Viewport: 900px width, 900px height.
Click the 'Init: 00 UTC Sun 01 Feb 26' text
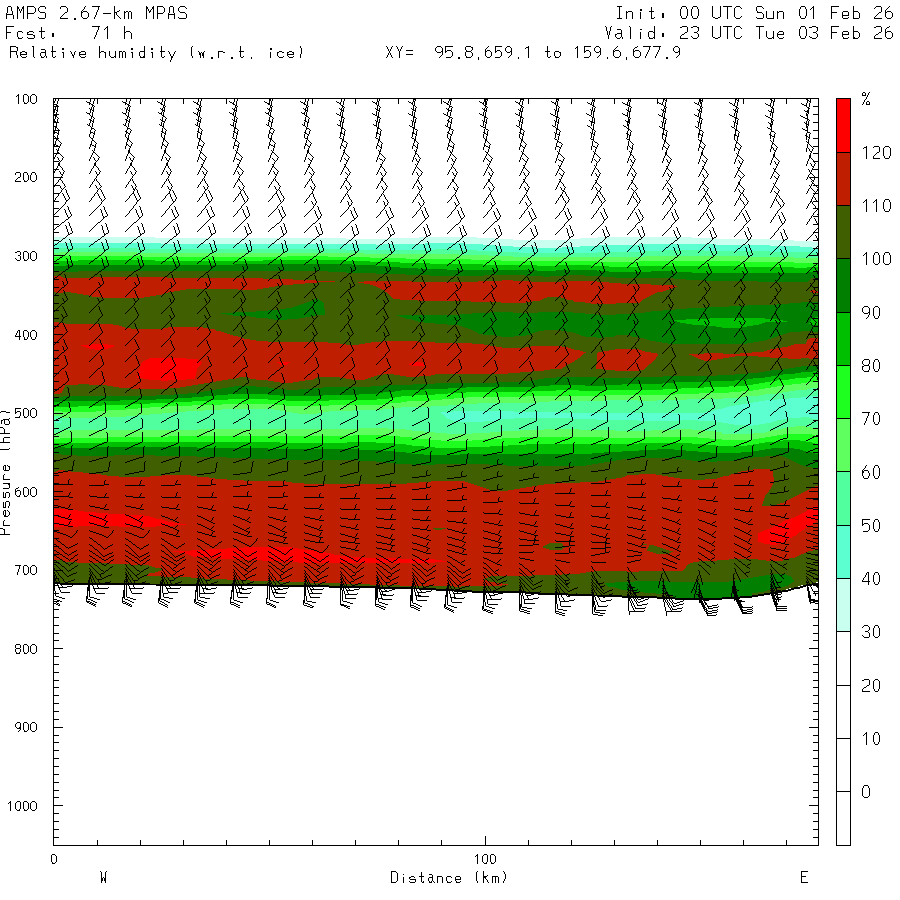click(x=754, y=13)
